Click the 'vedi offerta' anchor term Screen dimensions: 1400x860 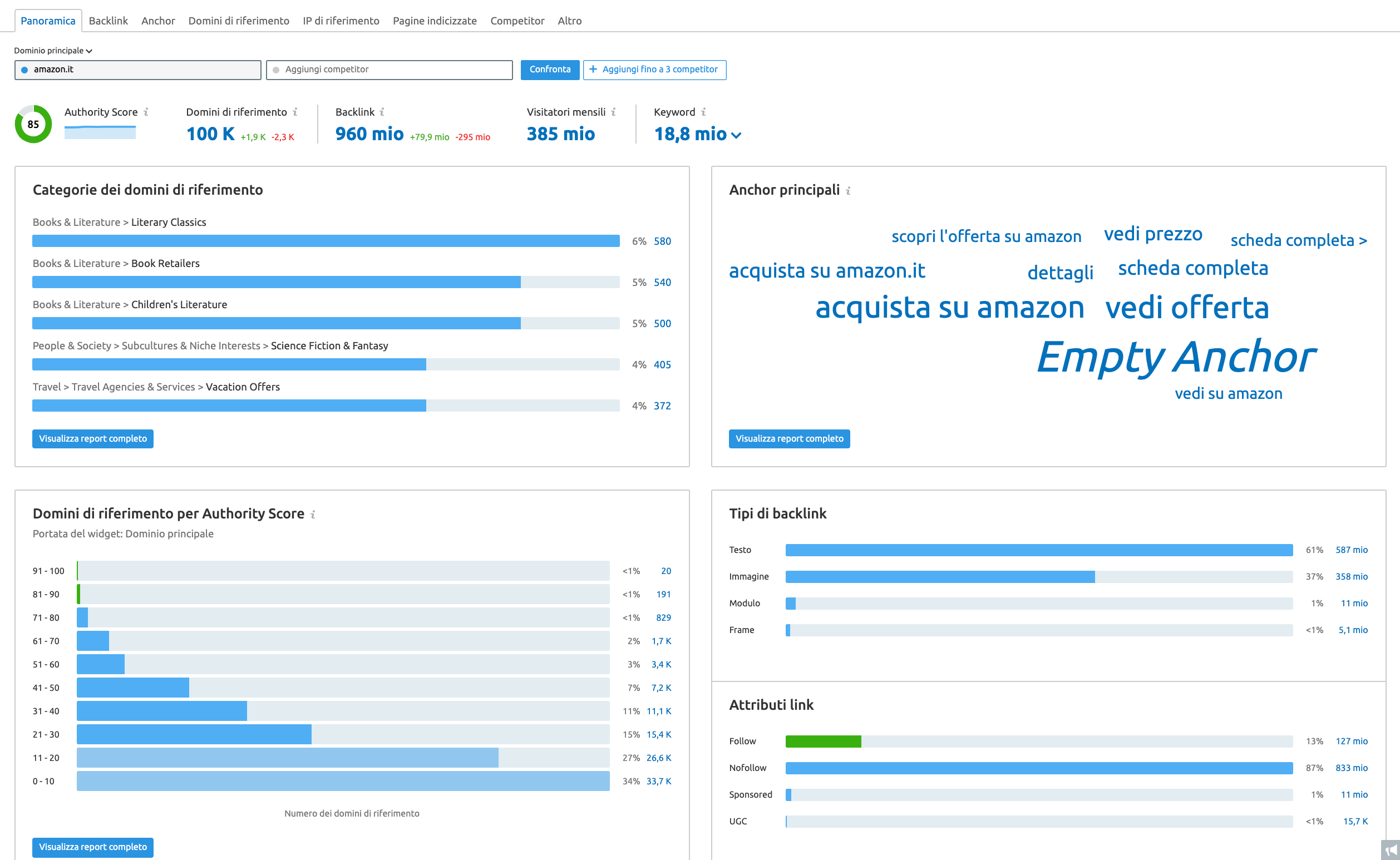[x=1187, y=308]
